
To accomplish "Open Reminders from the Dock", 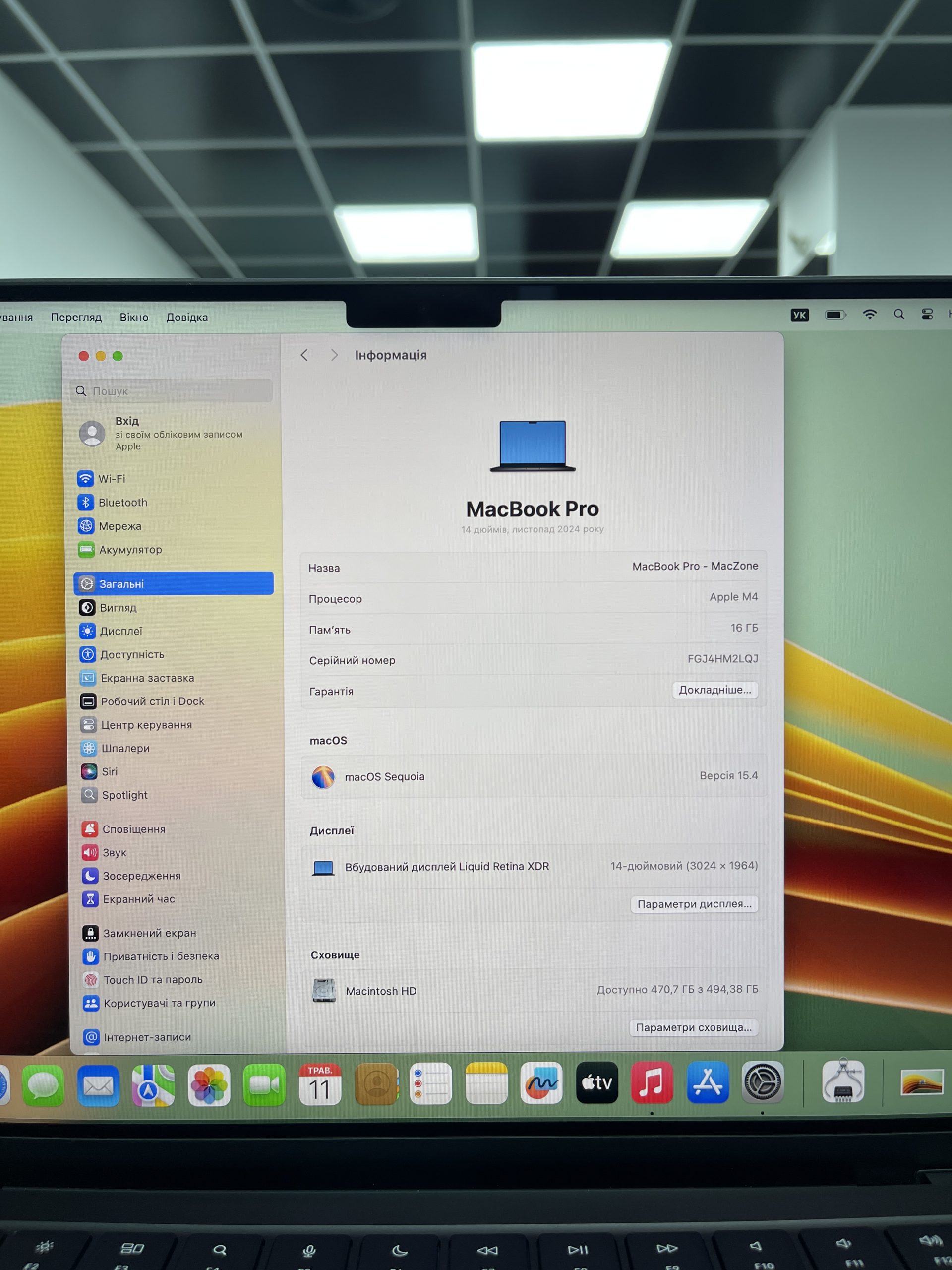I will (431, 1083).
